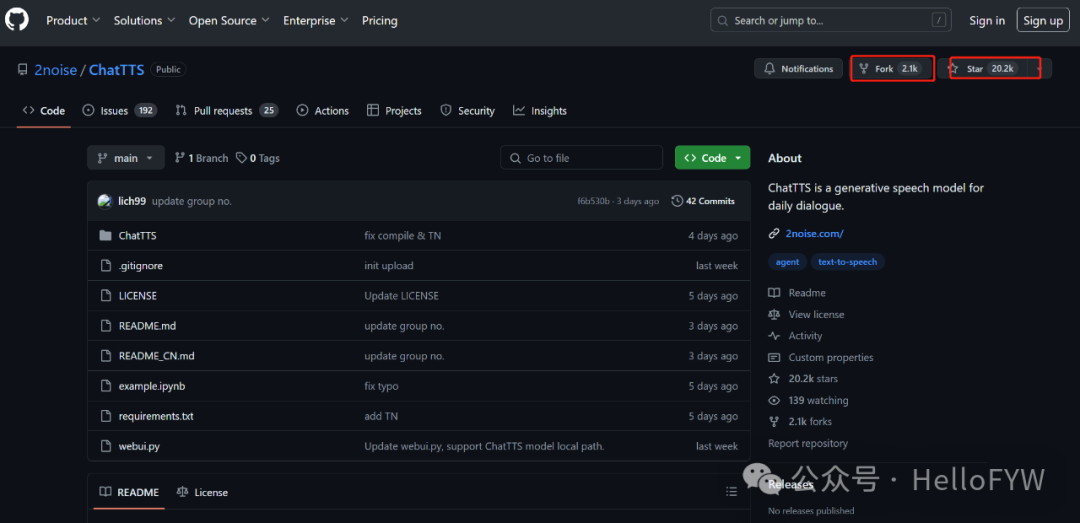Open the README_CN.md file

(156, 356)
